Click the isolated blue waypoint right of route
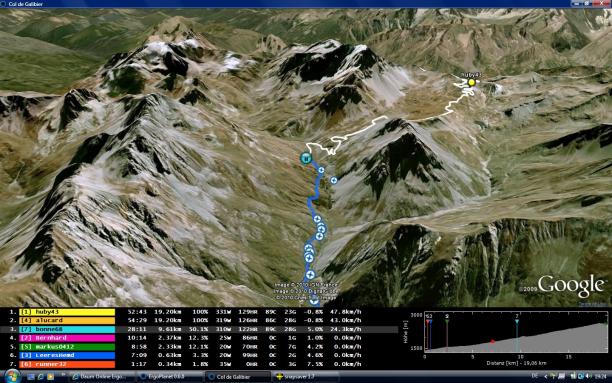 334,180
